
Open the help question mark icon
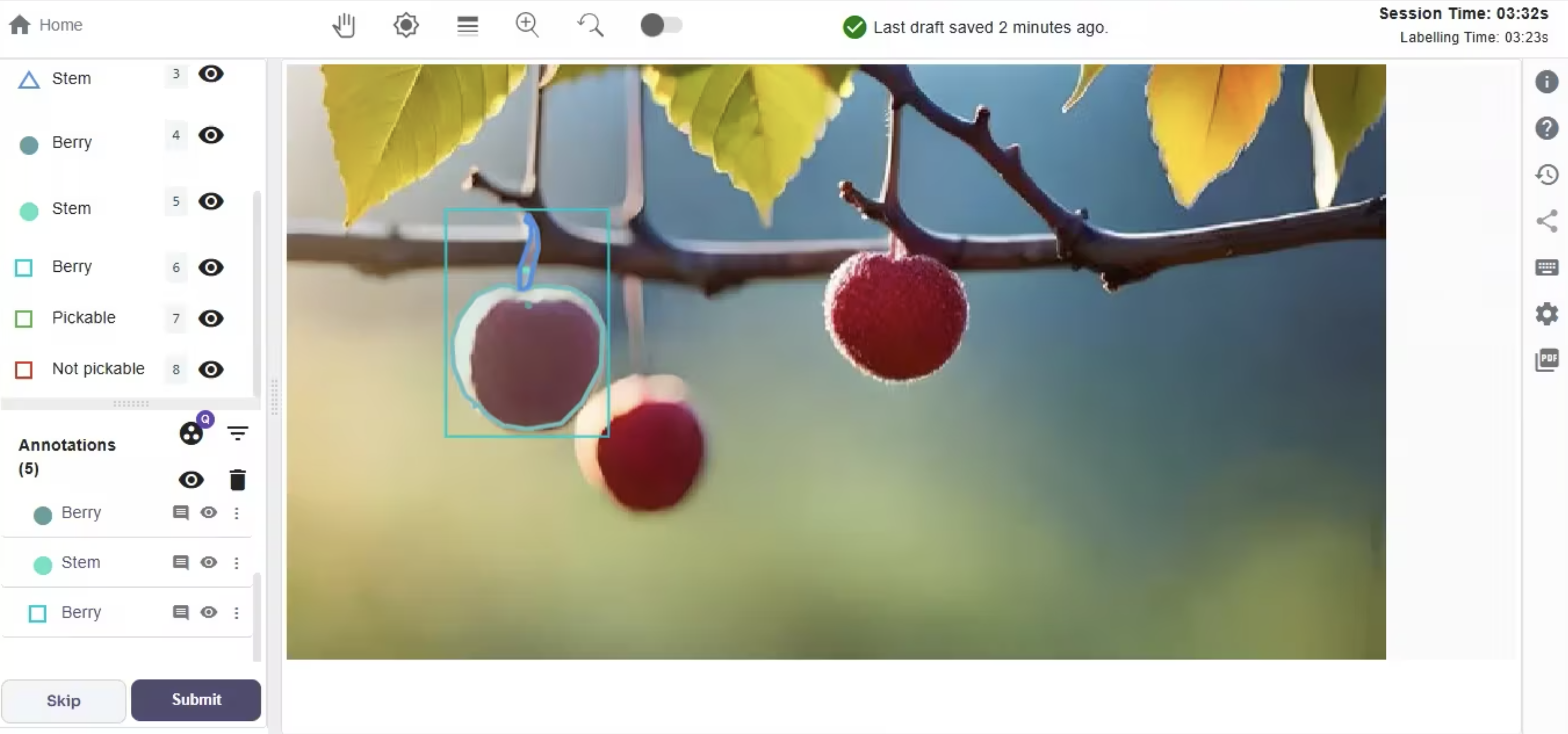coord(1546,128)
